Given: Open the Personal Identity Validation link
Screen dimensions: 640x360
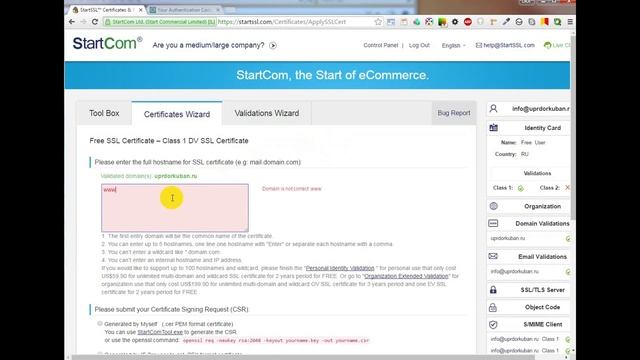Looking at the screenshot, I should coord(340,268).
